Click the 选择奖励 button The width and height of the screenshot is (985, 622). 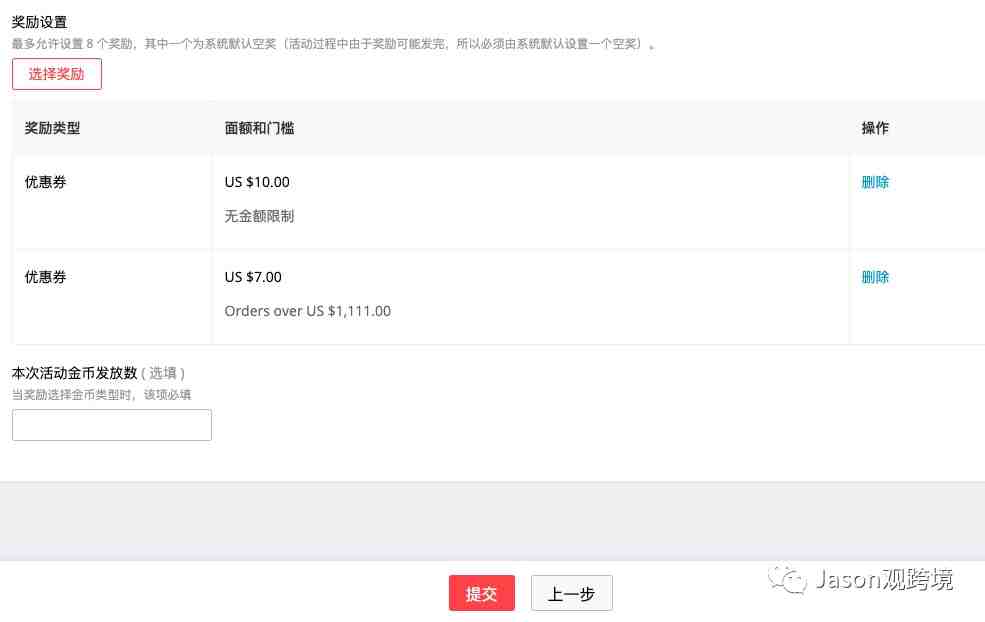click(57, 74)
